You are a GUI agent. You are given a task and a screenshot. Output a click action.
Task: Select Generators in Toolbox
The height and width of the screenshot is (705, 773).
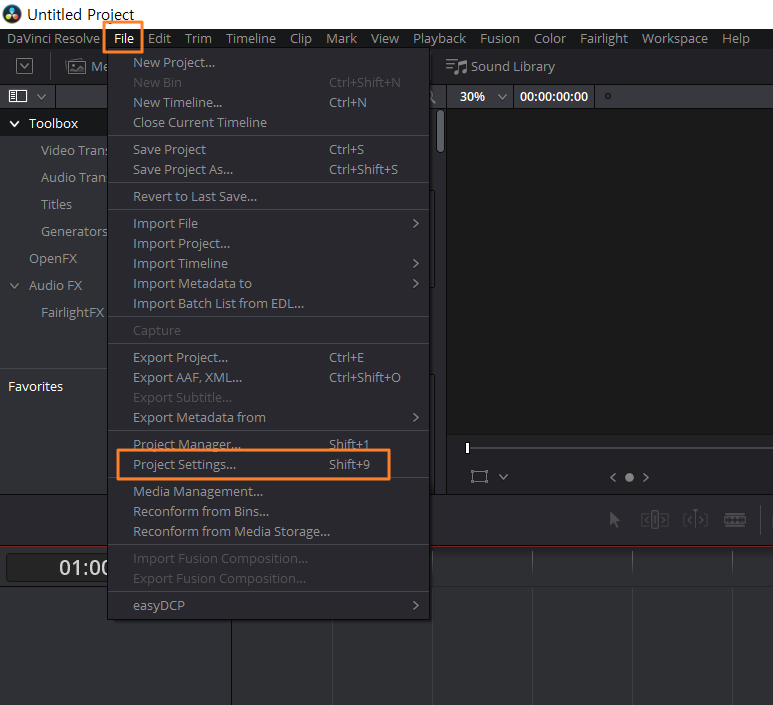tap(74, 231)
